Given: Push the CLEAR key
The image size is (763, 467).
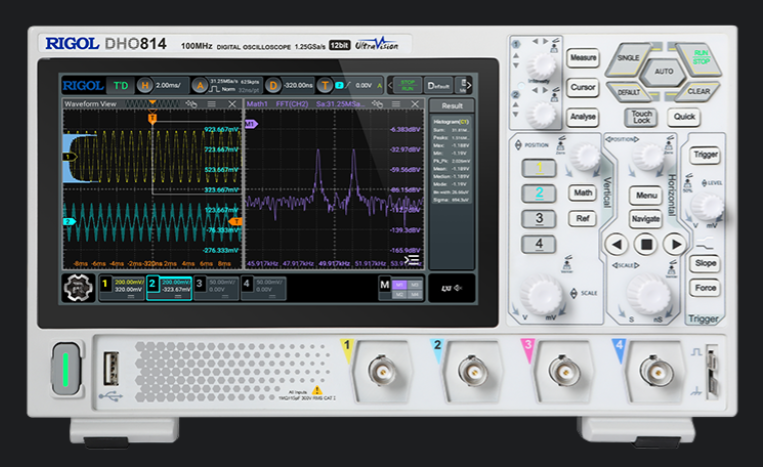Looking at the screenshot, I should coord(699,91).
